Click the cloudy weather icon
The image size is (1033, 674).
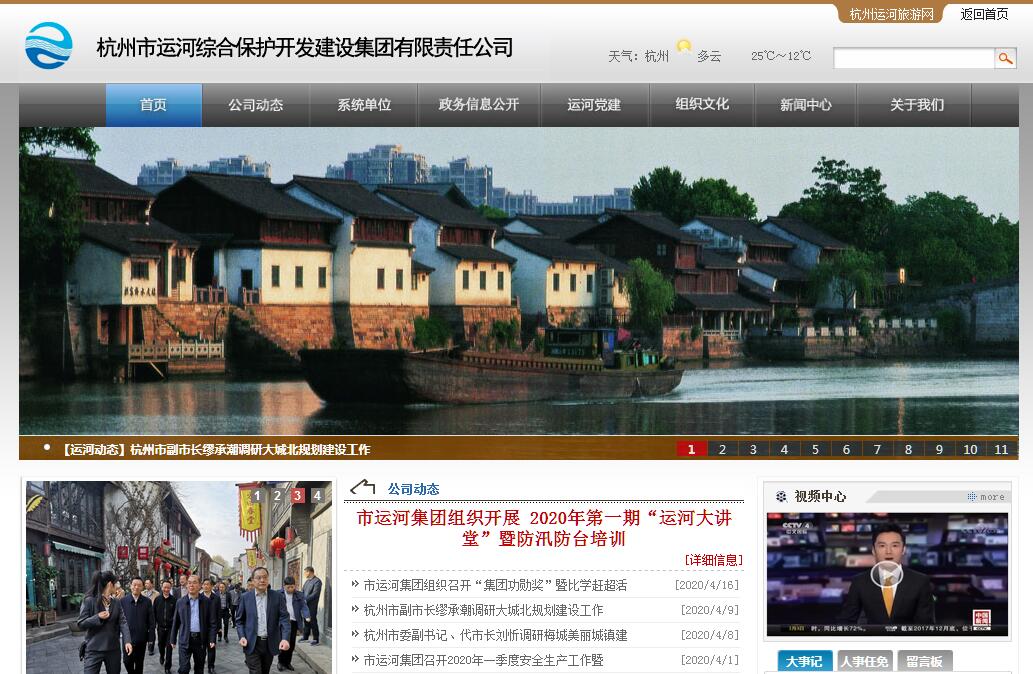[x=684, y=47]
